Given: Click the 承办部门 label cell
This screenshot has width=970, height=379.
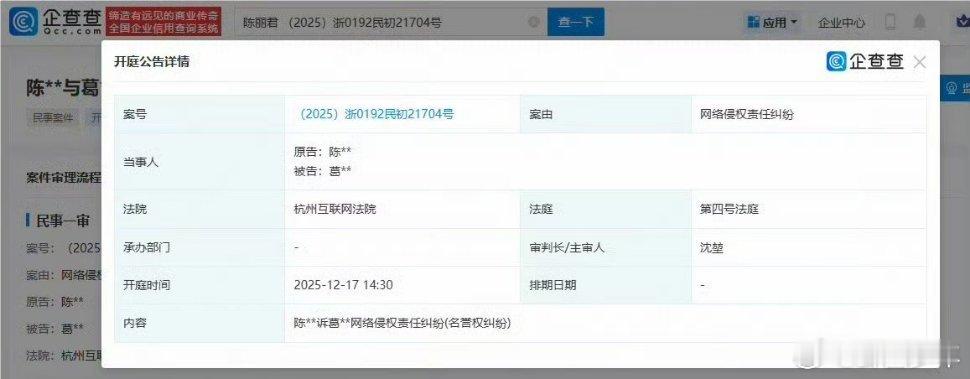Looking at the screenshot, I should point(199,247).
